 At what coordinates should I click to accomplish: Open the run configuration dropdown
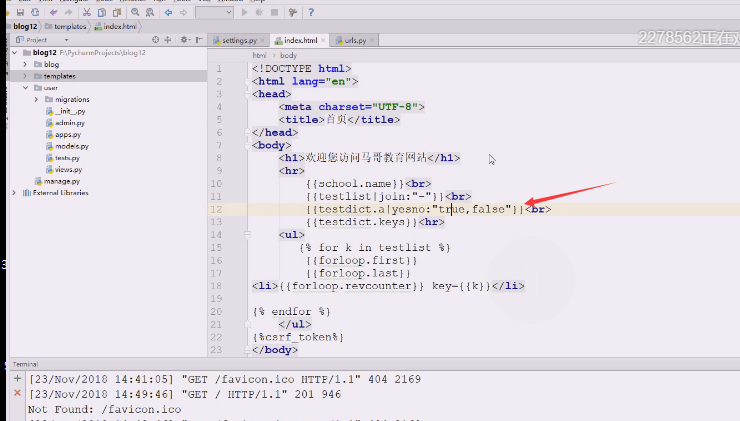pyautogui.click(x=214, y=12)
